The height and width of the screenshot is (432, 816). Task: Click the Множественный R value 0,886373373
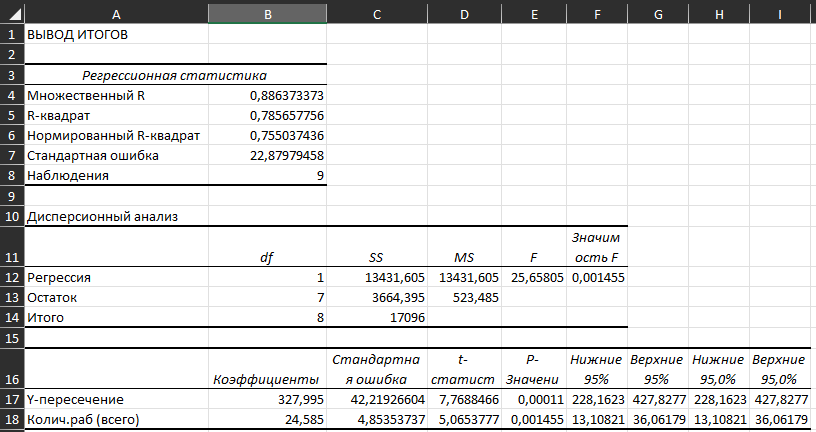pos(267,95)
